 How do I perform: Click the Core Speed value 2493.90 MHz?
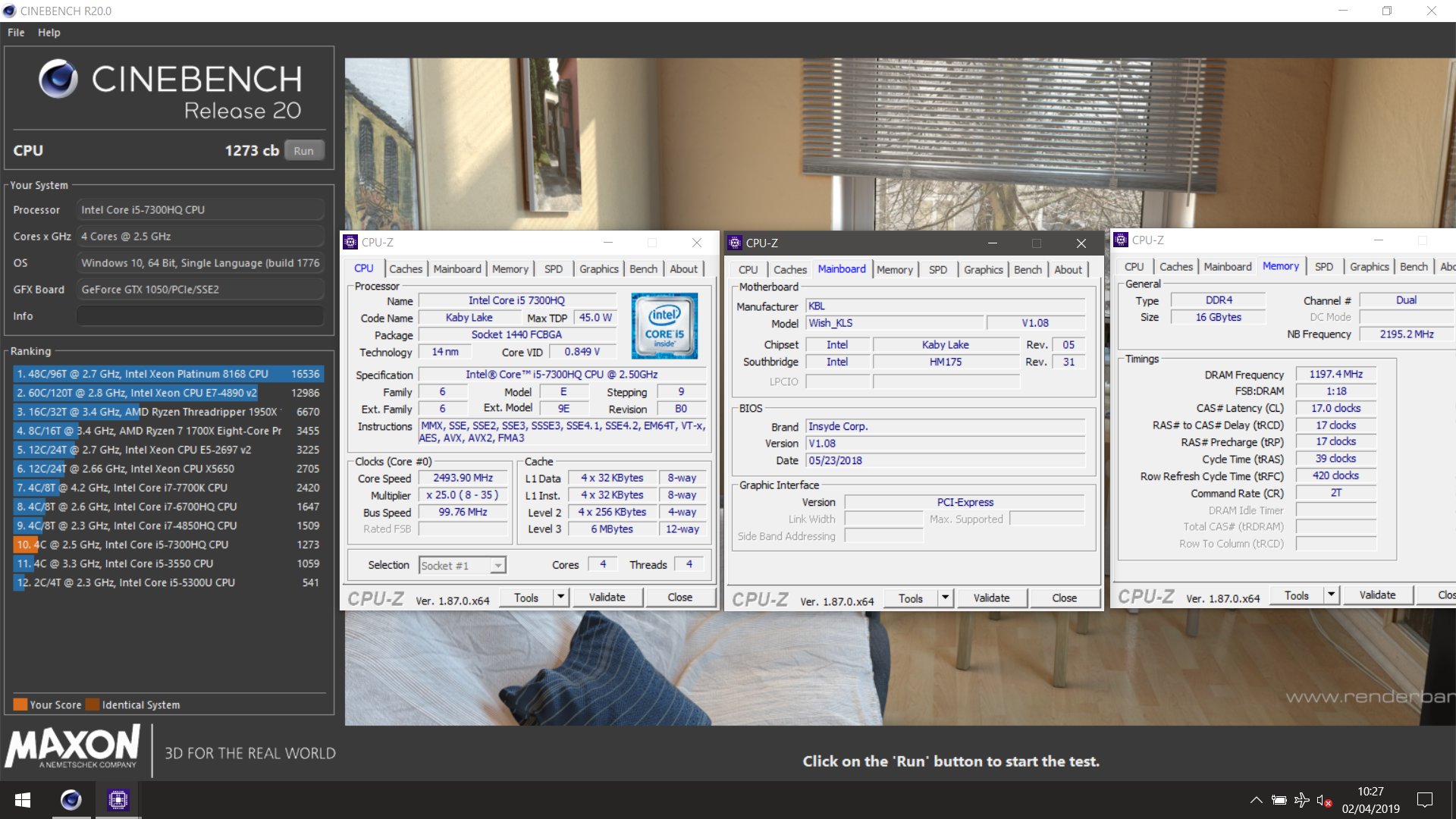[x=463, y=478]
